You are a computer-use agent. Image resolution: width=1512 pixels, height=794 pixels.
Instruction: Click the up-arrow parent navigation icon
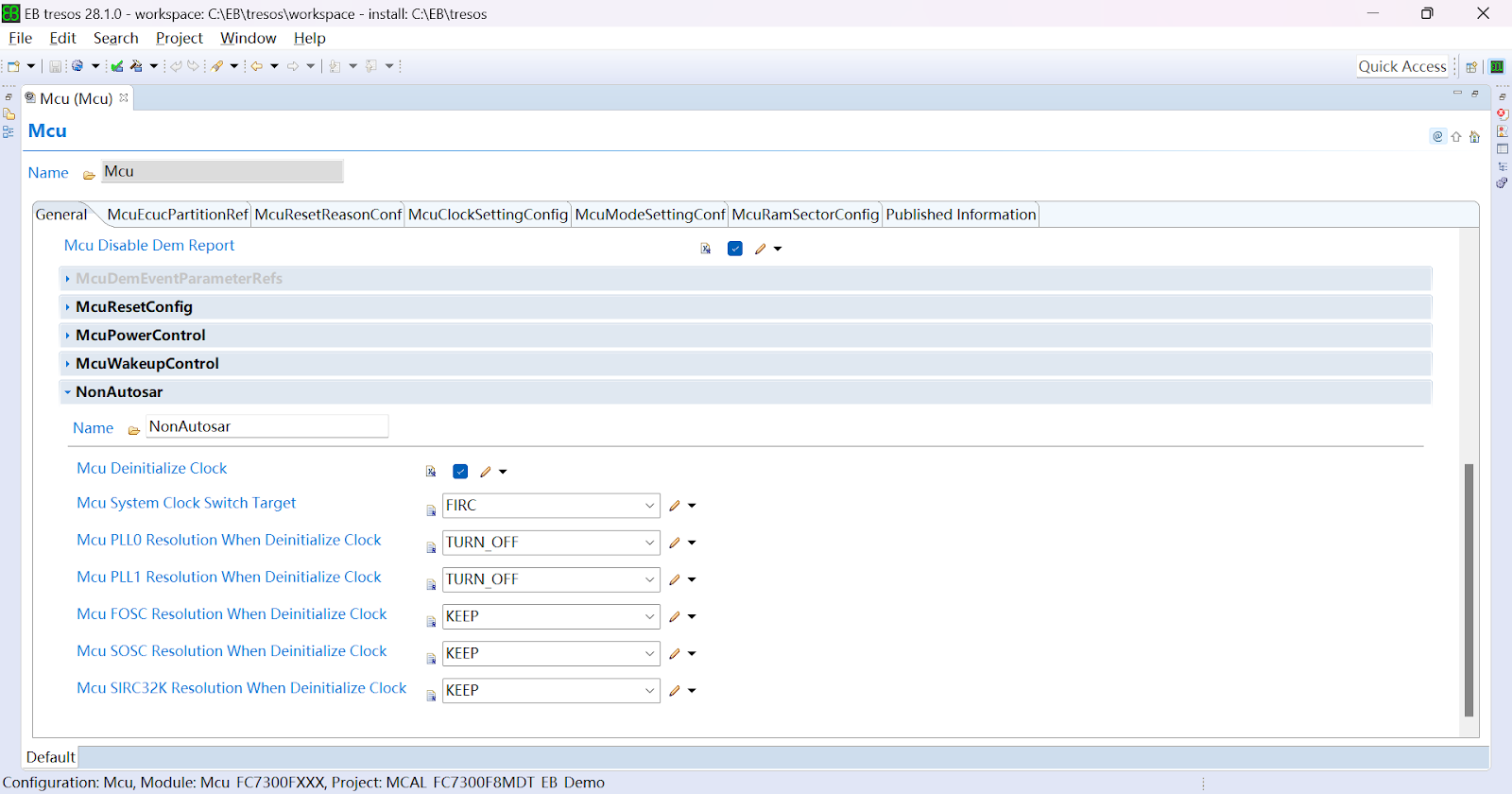1456,137
